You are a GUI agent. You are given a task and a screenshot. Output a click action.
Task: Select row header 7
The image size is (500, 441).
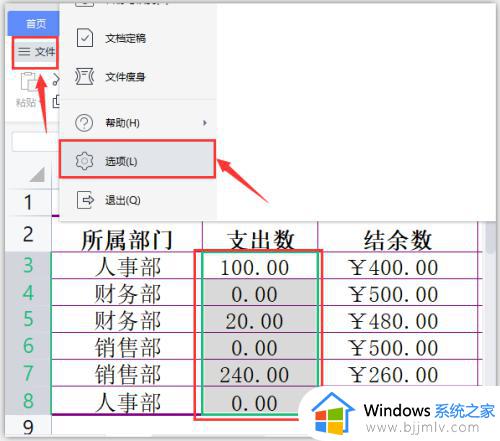pos(28,373)
